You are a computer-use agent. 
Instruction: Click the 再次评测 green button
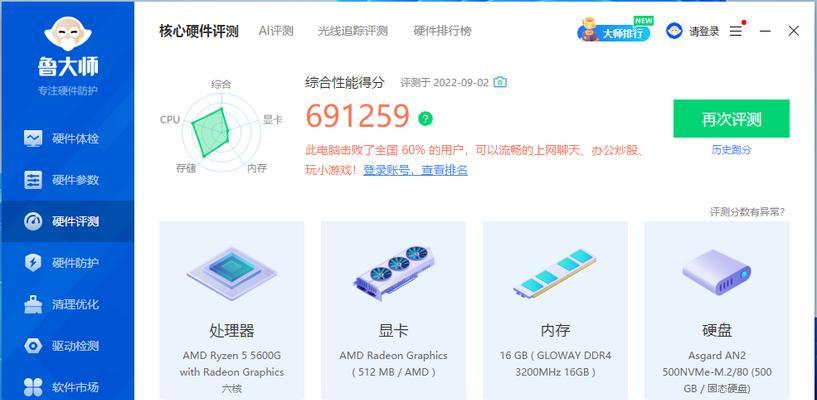(x=731, y=119)
